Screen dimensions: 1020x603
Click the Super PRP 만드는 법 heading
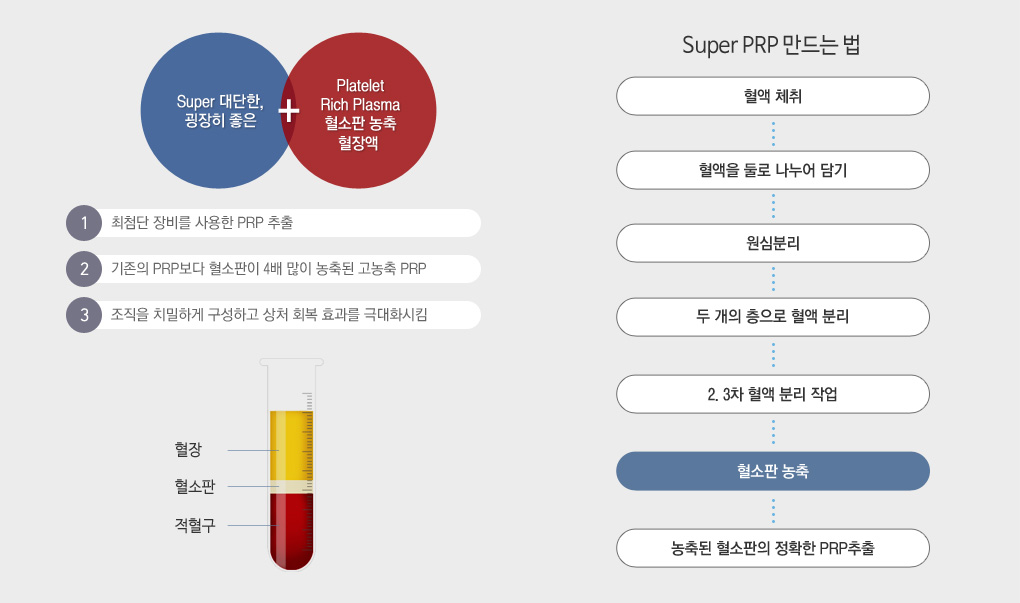click(x=771, y=45)
